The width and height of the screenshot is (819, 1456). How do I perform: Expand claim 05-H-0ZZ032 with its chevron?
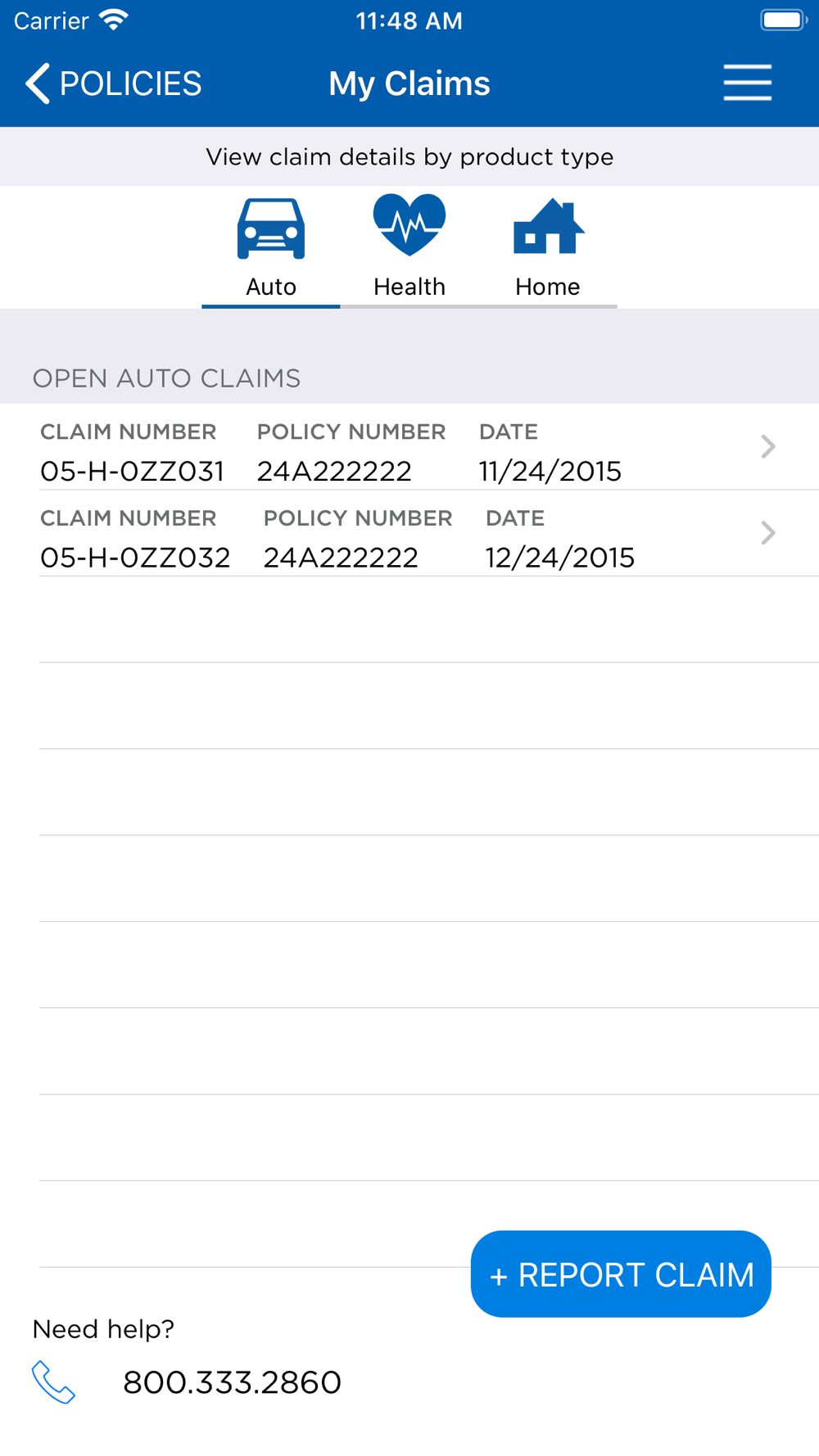pyautogui.click(x=767, y=533)
